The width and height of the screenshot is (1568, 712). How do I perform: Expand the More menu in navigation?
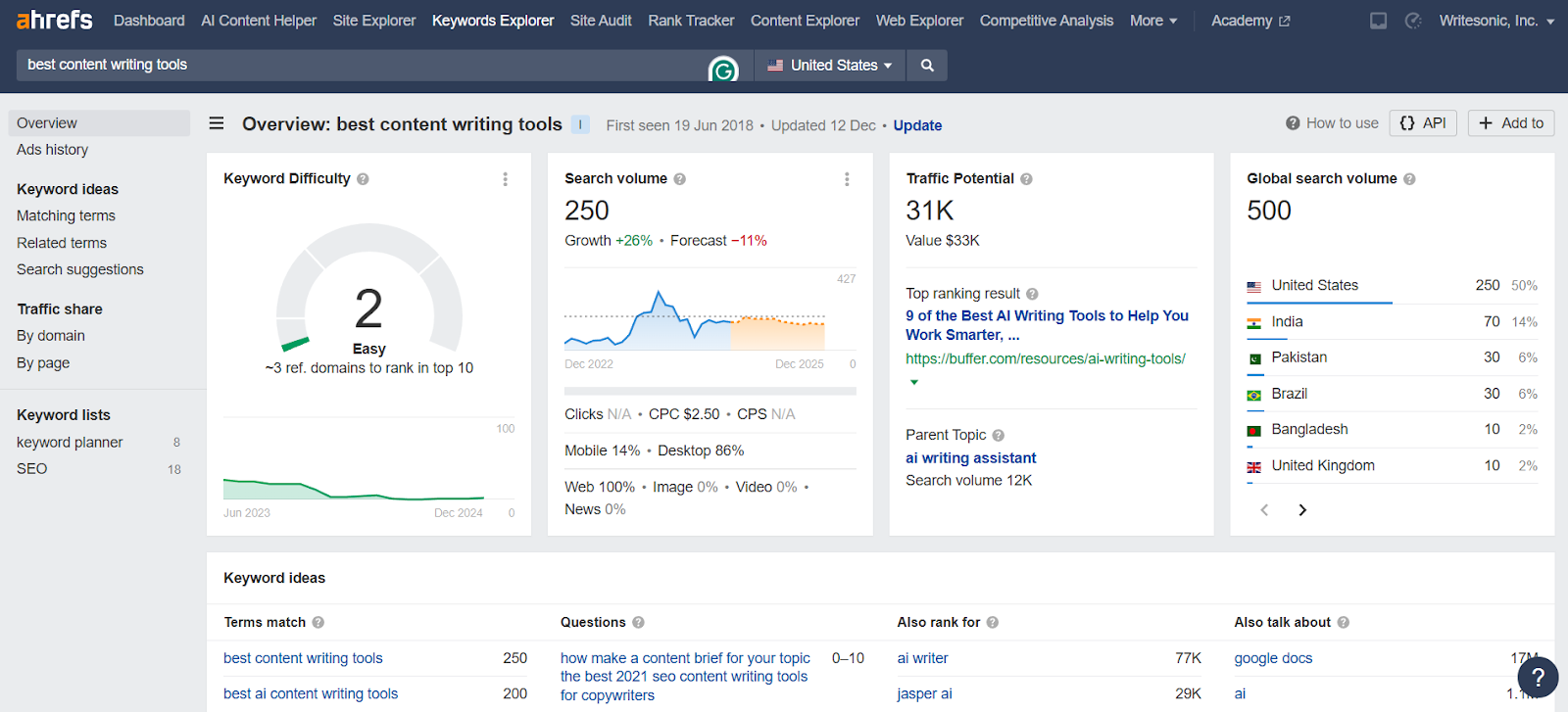point(1153,21)
